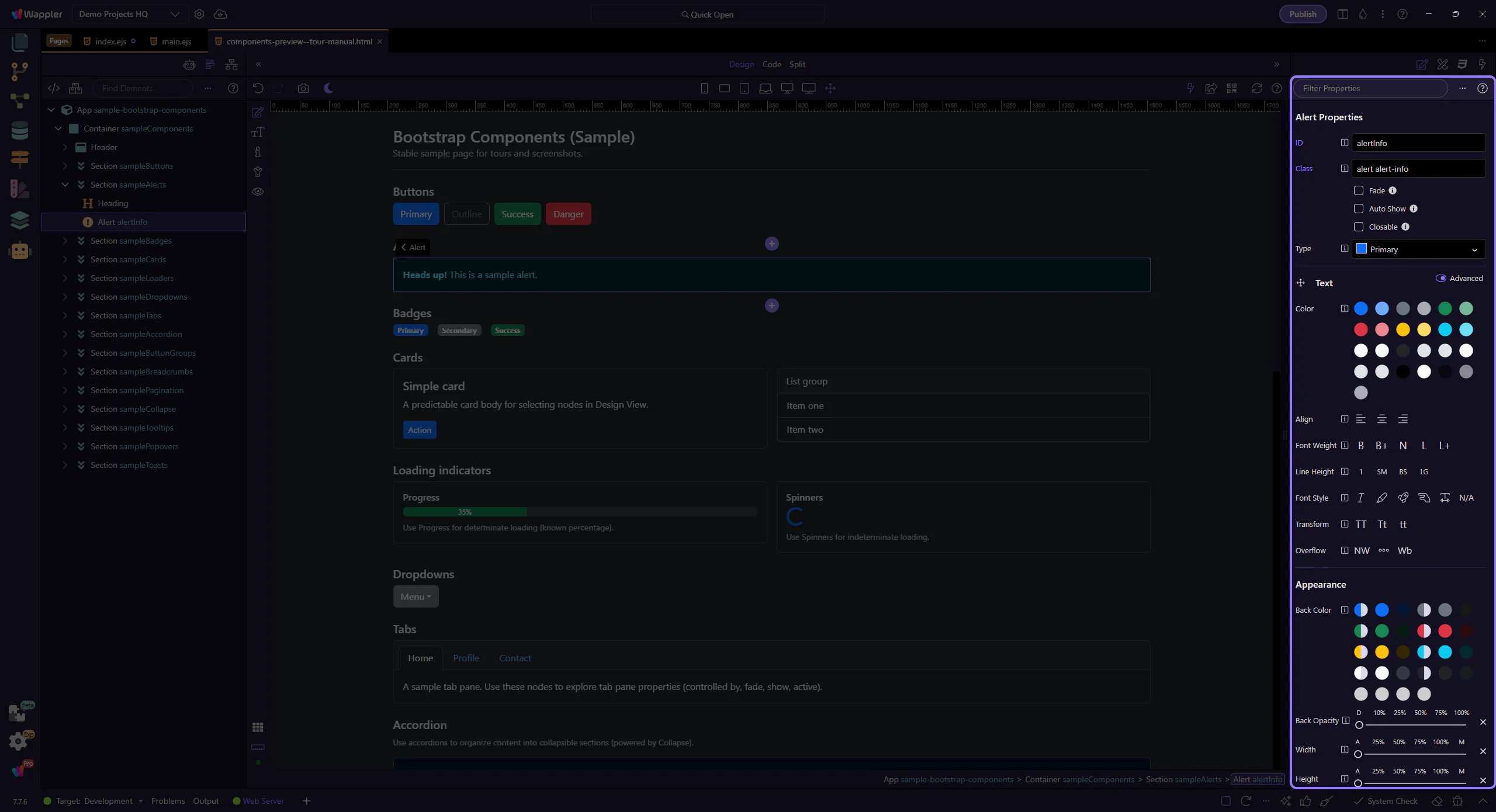Enable the Fade checkbox
The height and width of the screenshot is (812, 1496).
coord(1359,190)
